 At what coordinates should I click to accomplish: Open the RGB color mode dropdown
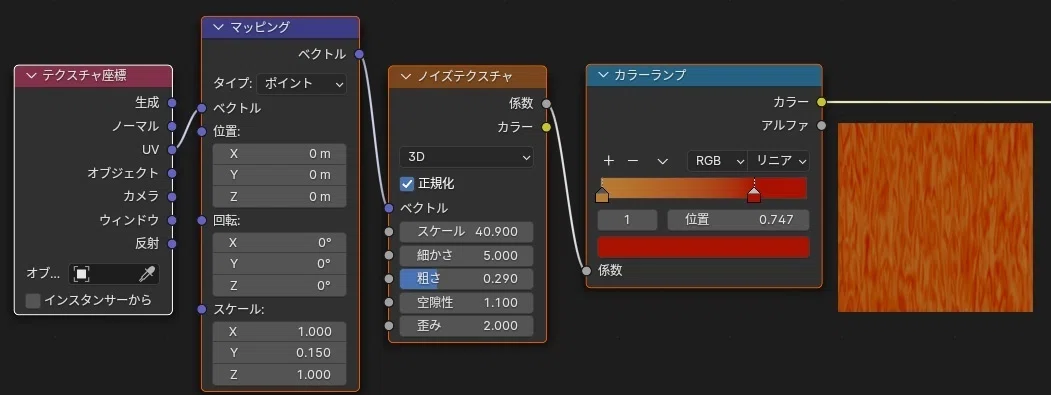[x=717, y=161]
